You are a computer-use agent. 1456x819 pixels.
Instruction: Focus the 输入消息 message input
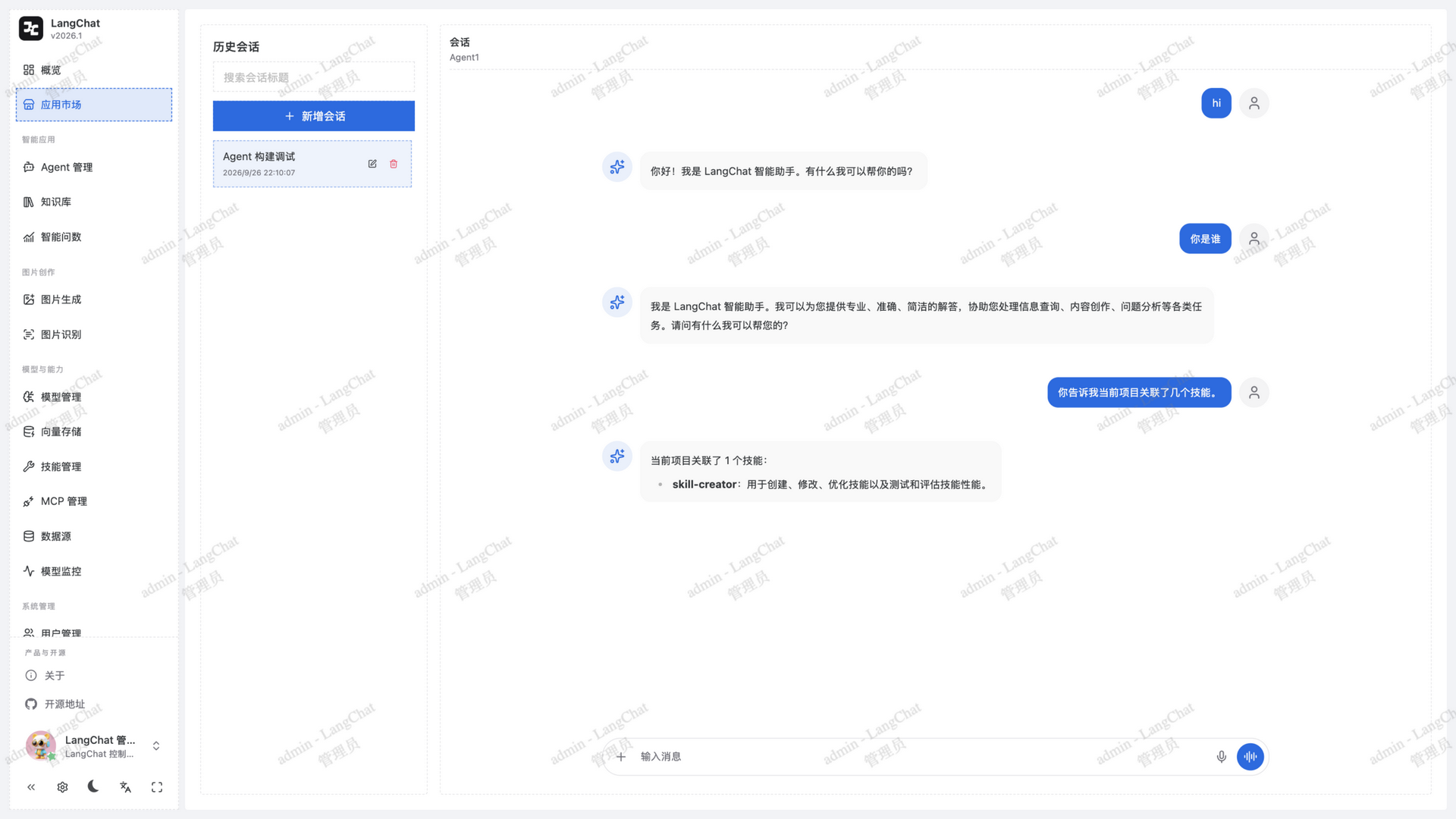tap(921, 757)
